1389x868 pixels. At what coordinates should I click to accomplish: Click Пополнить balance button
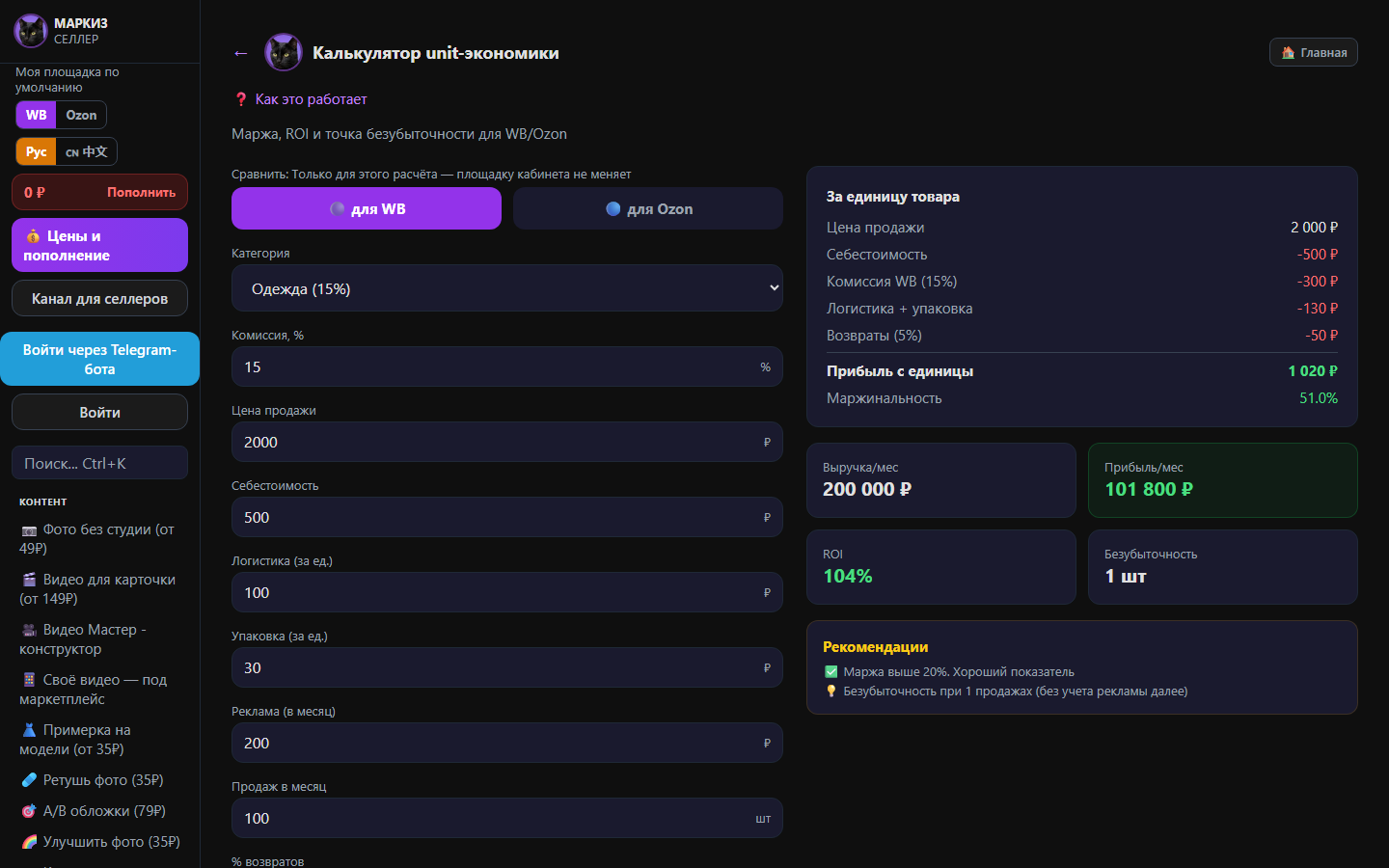141,192
